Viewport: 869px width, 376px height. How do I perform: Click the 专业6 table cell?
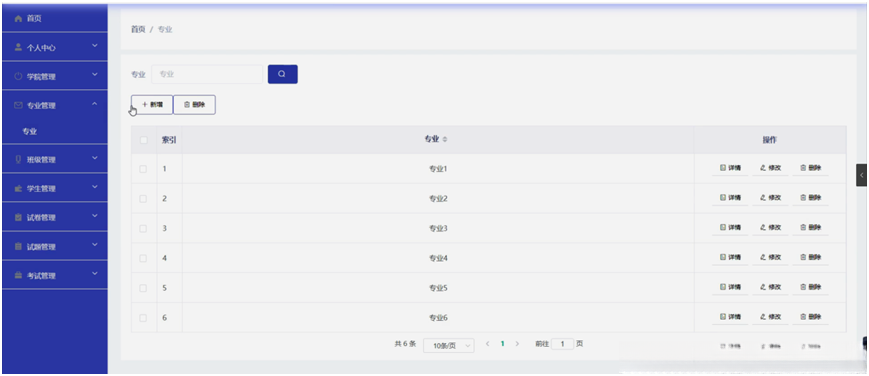click(x=438, y=318)
